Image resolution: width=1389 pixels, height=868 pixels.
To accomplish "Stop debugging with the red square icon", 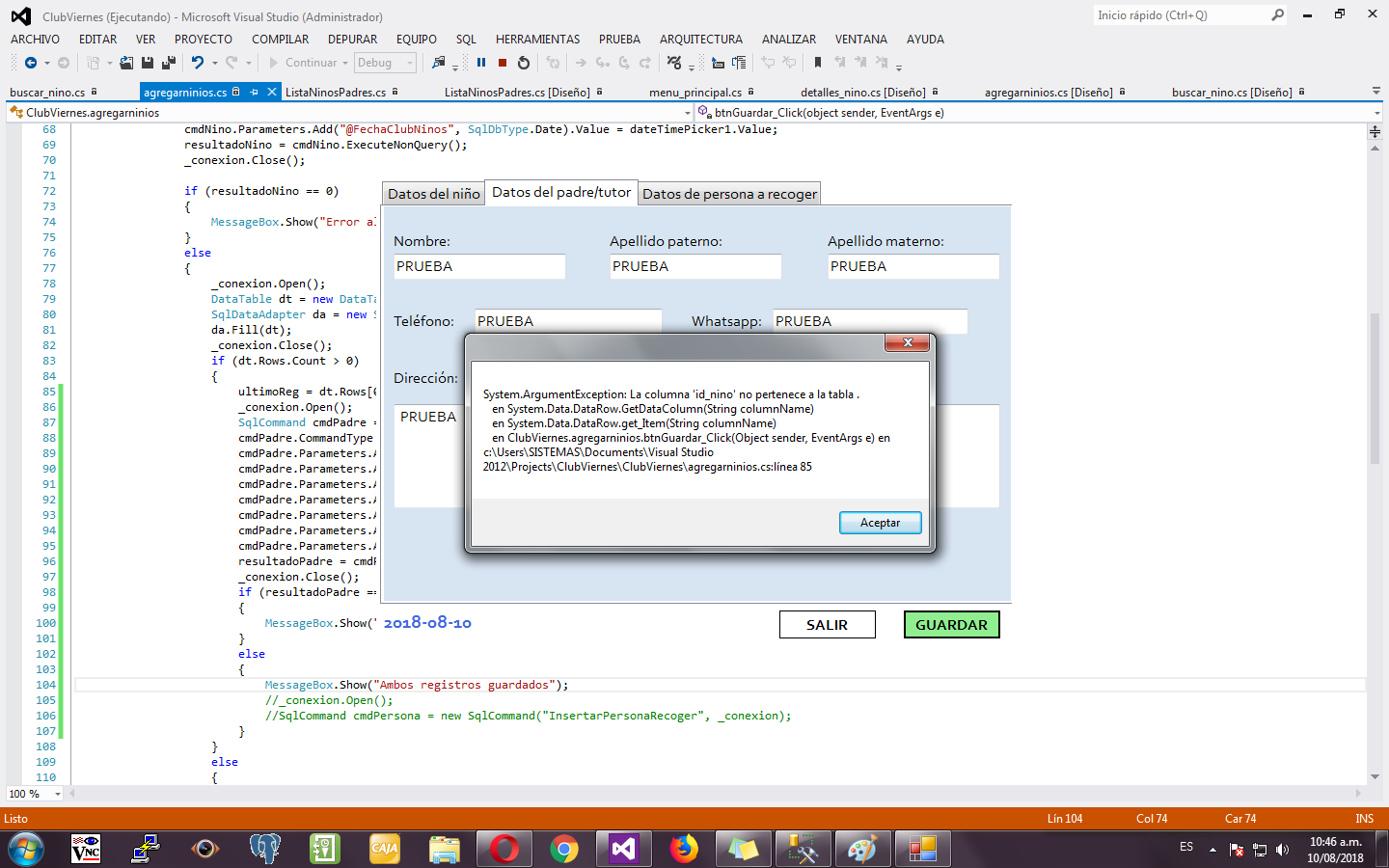I will 503,63.
